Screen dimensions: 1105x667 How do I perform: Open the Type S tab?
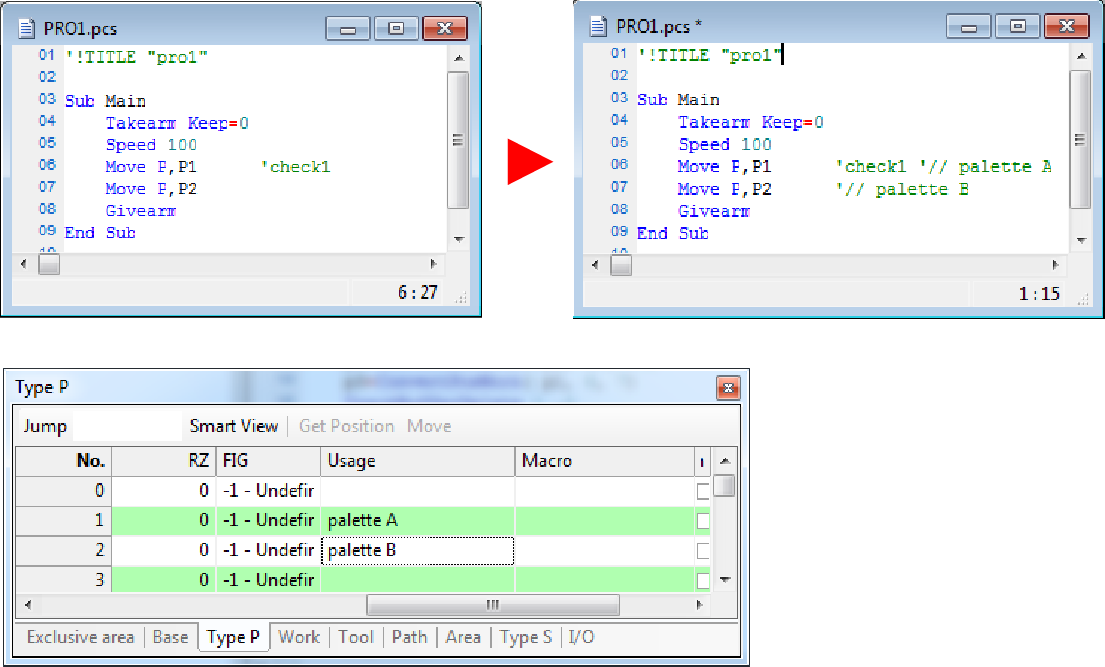526,637
